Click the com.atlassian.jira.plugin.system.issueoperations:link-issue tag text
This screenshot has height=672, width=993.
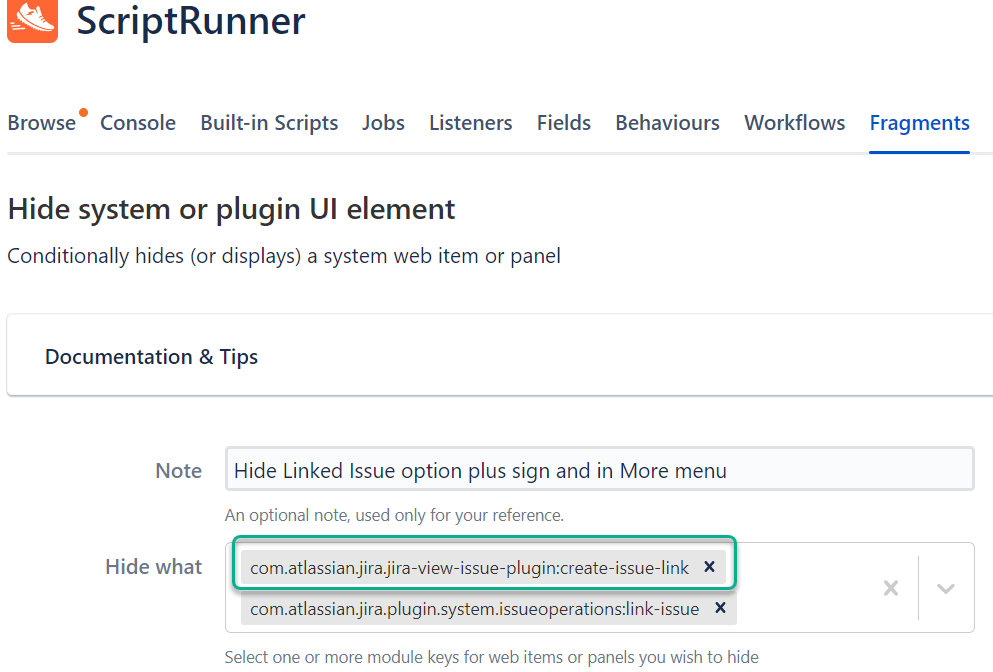[474, 609]
